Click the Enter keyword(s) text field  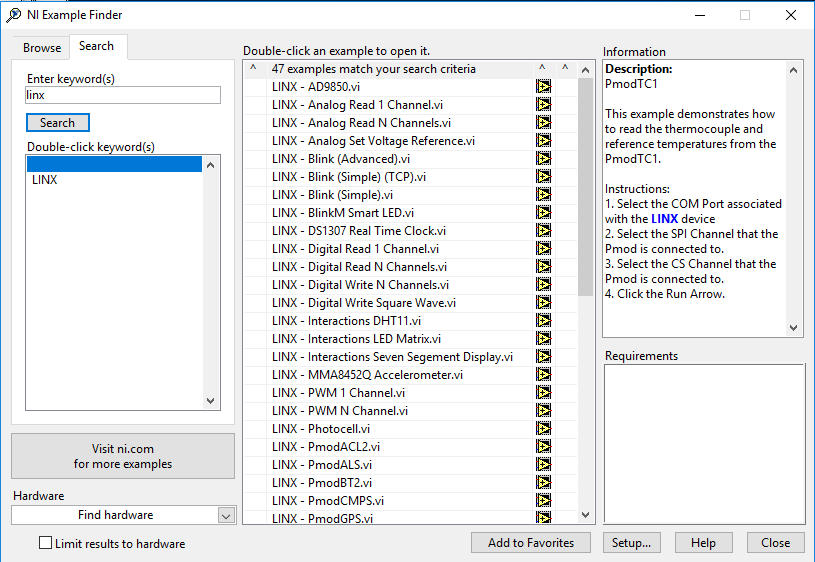pos(123,95)
